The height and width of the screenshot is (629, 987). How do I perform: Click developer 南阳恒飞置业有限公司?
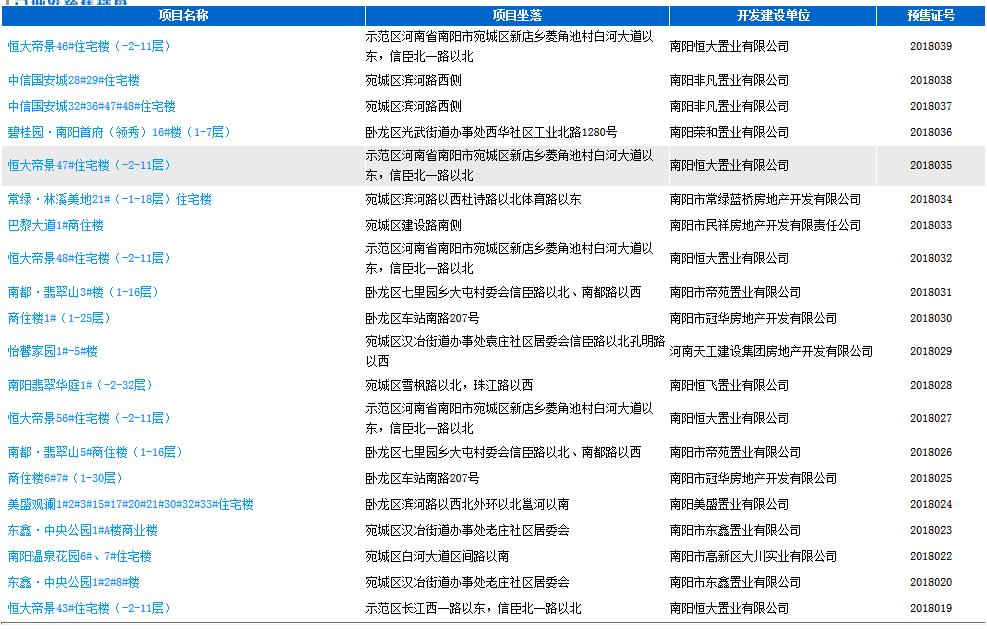point(729,385)
